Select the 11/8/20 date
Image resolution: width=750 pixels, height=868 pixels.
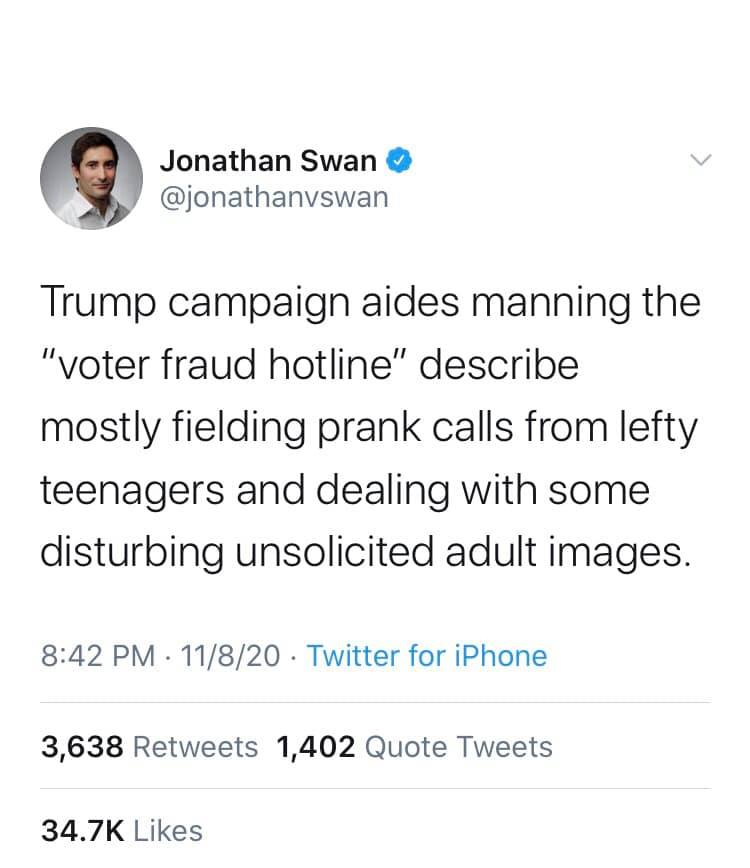(x=231, y=656)
